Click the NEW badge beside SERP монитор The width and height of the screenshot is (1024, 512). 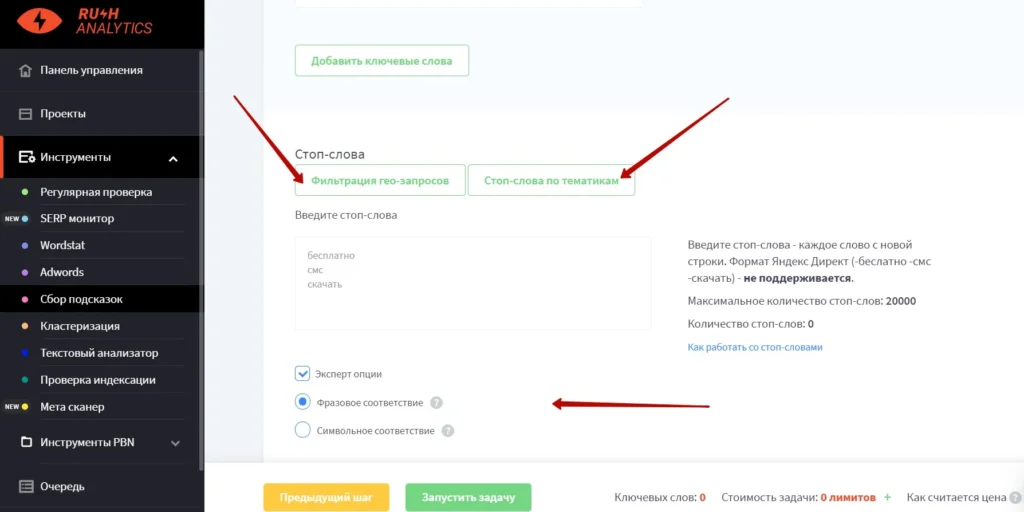point(12,219)
